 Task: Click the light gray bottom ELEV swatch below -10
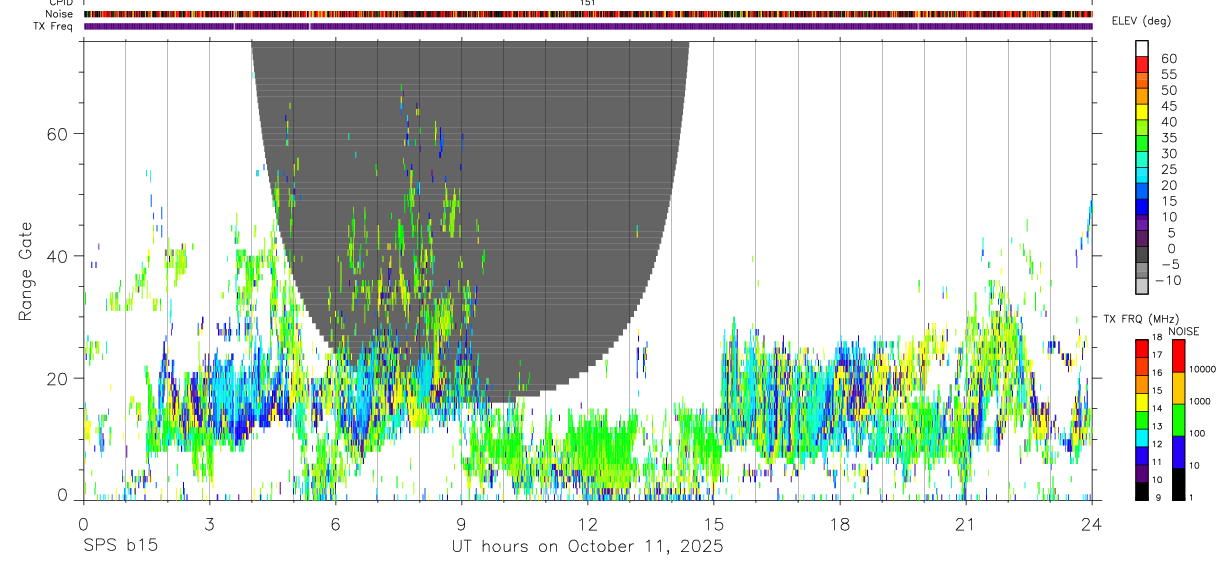point(1142,286)
